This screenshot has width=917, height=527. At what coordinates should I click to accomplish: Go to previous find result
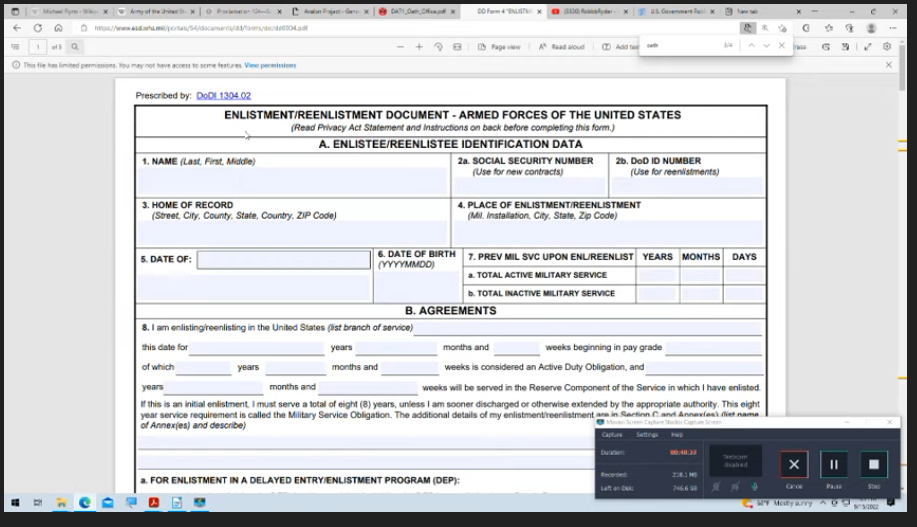[x=751, y=46]
